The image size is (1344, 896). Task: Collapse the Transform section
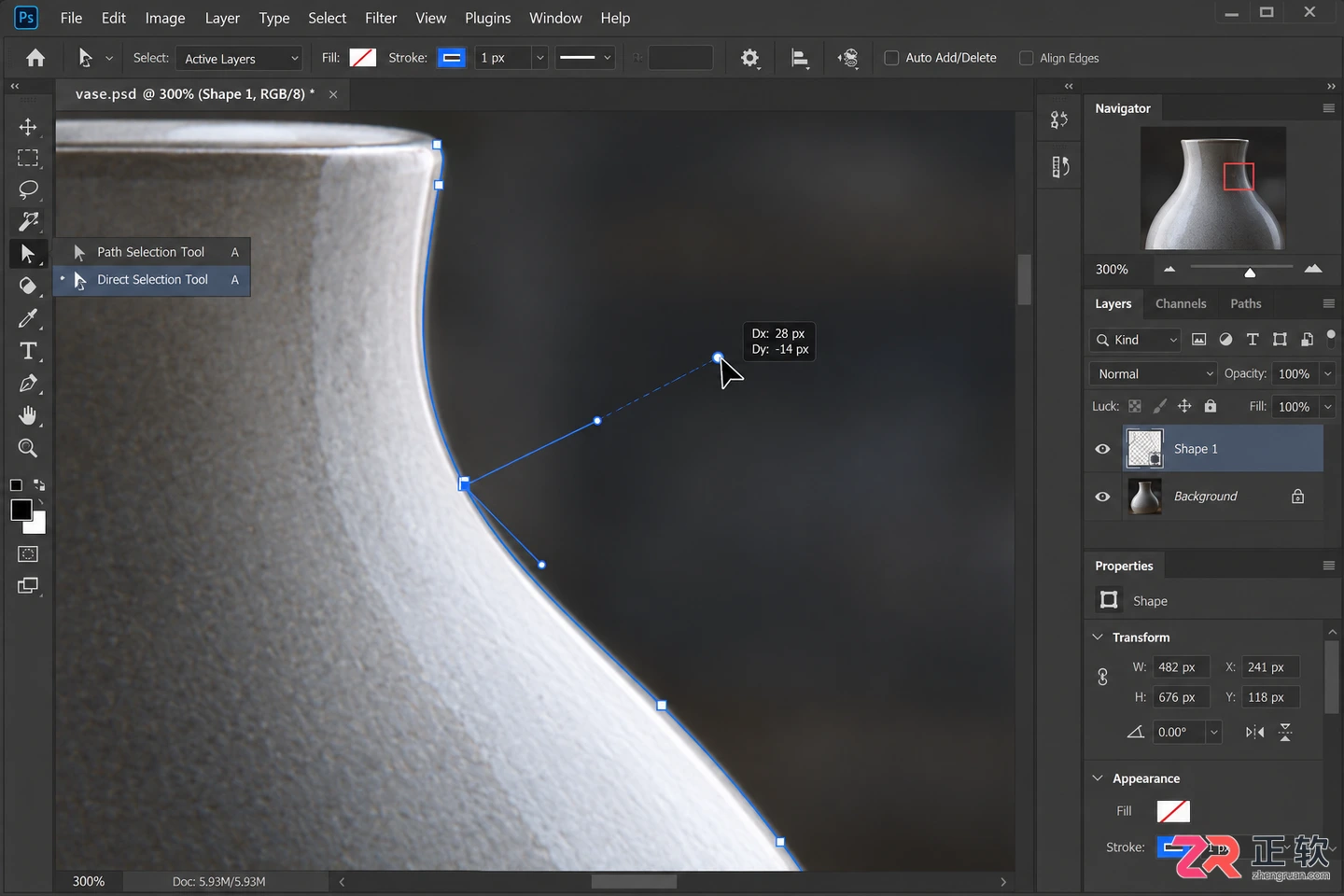[x=1098, y=637]
